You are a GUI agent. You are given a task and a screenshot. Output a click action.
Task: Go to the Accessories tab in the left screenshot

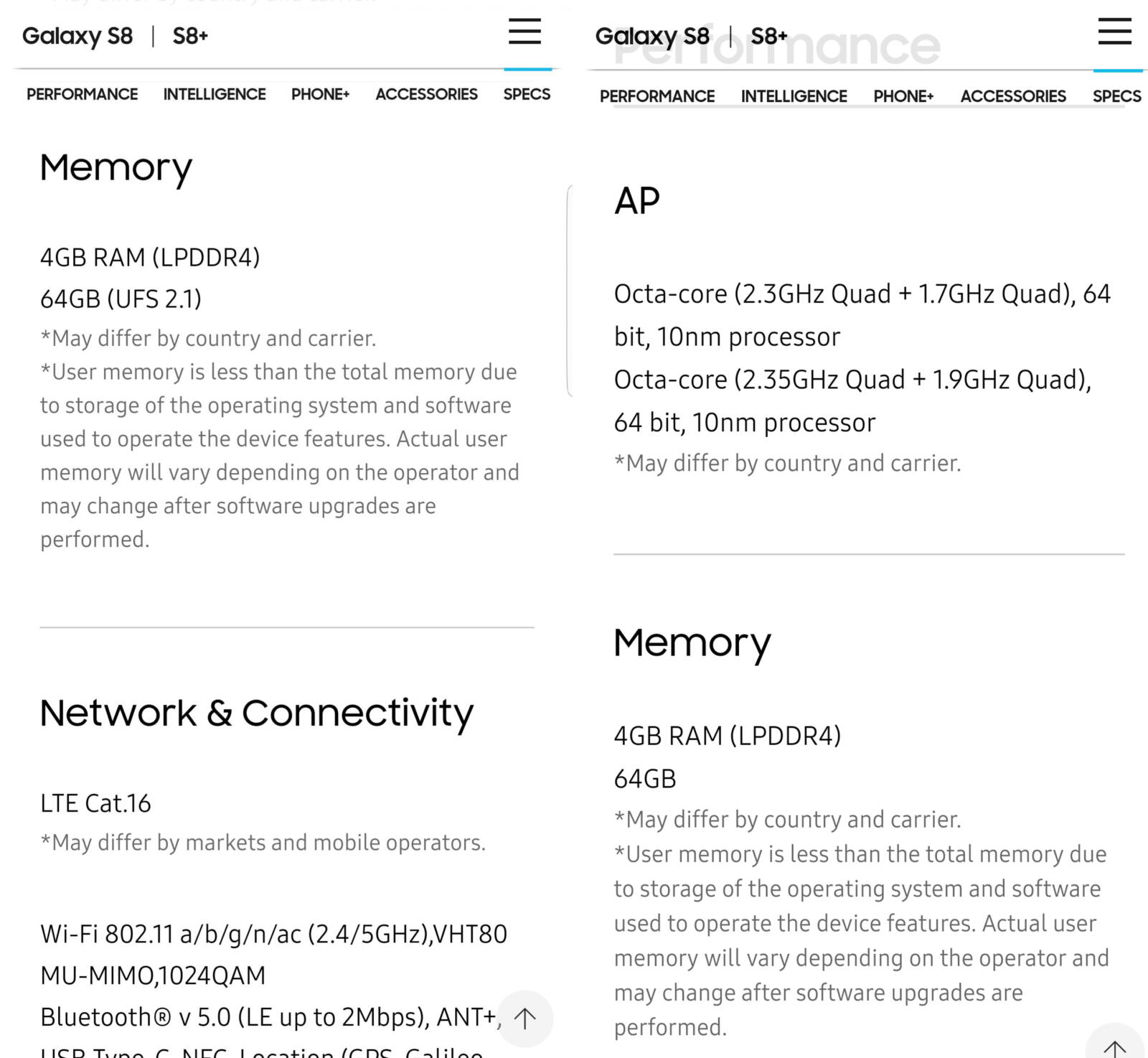point(426,94)
